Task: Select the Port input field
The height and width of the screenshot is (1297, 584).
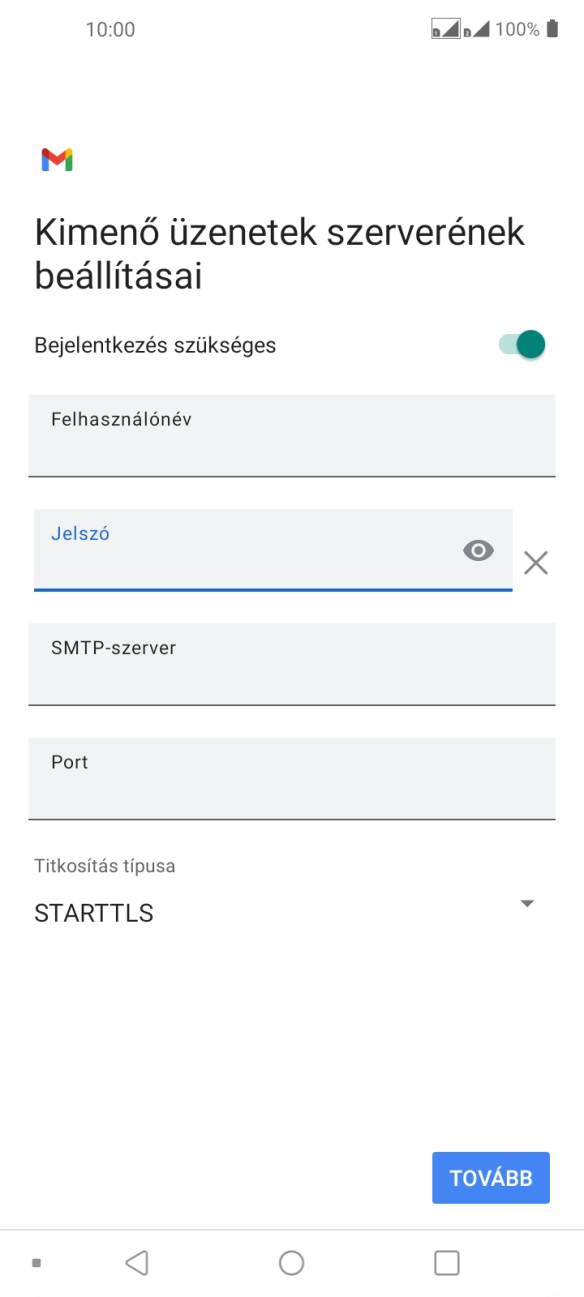Action: point(291,778)
